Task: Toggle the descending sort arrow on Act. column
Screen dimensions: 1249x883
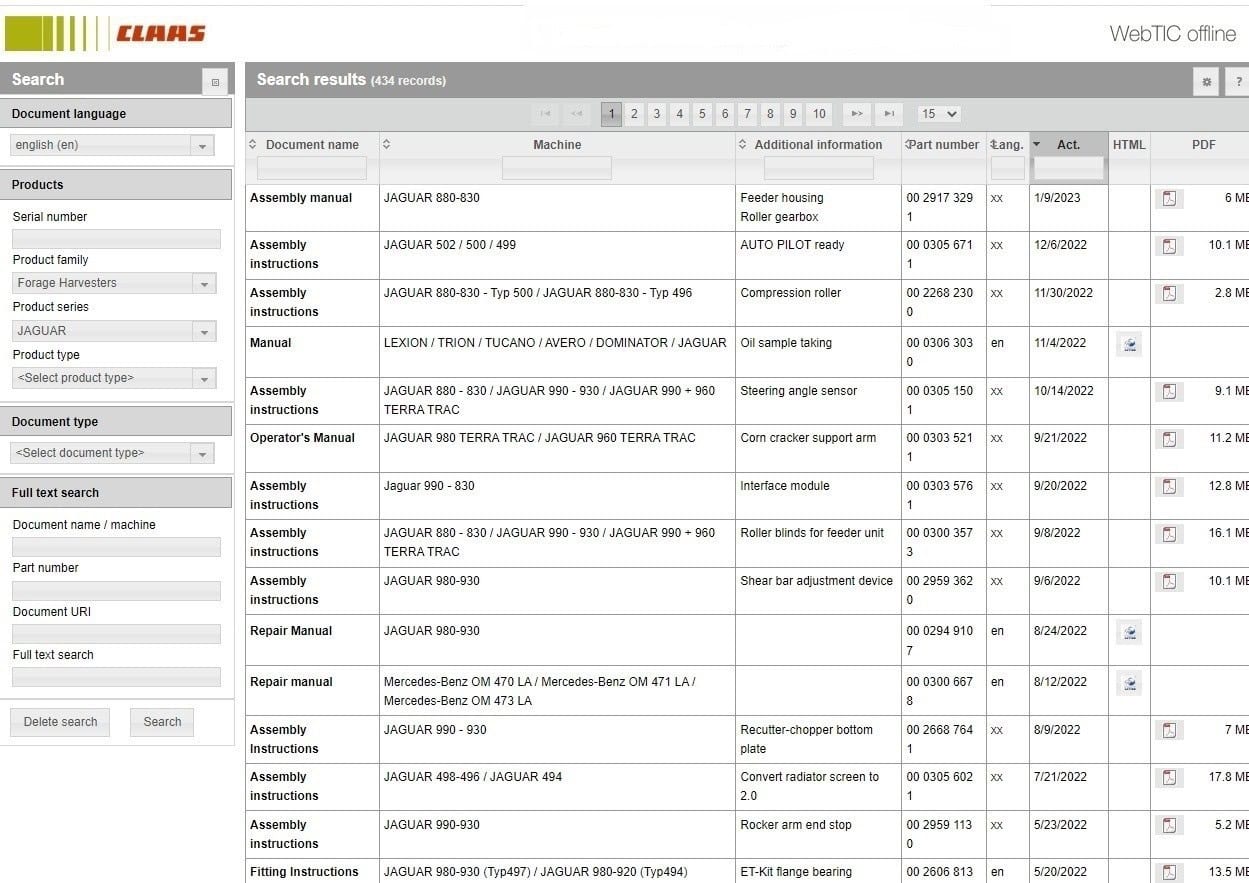Action: pyautogui.click(x=1037, y=144)
